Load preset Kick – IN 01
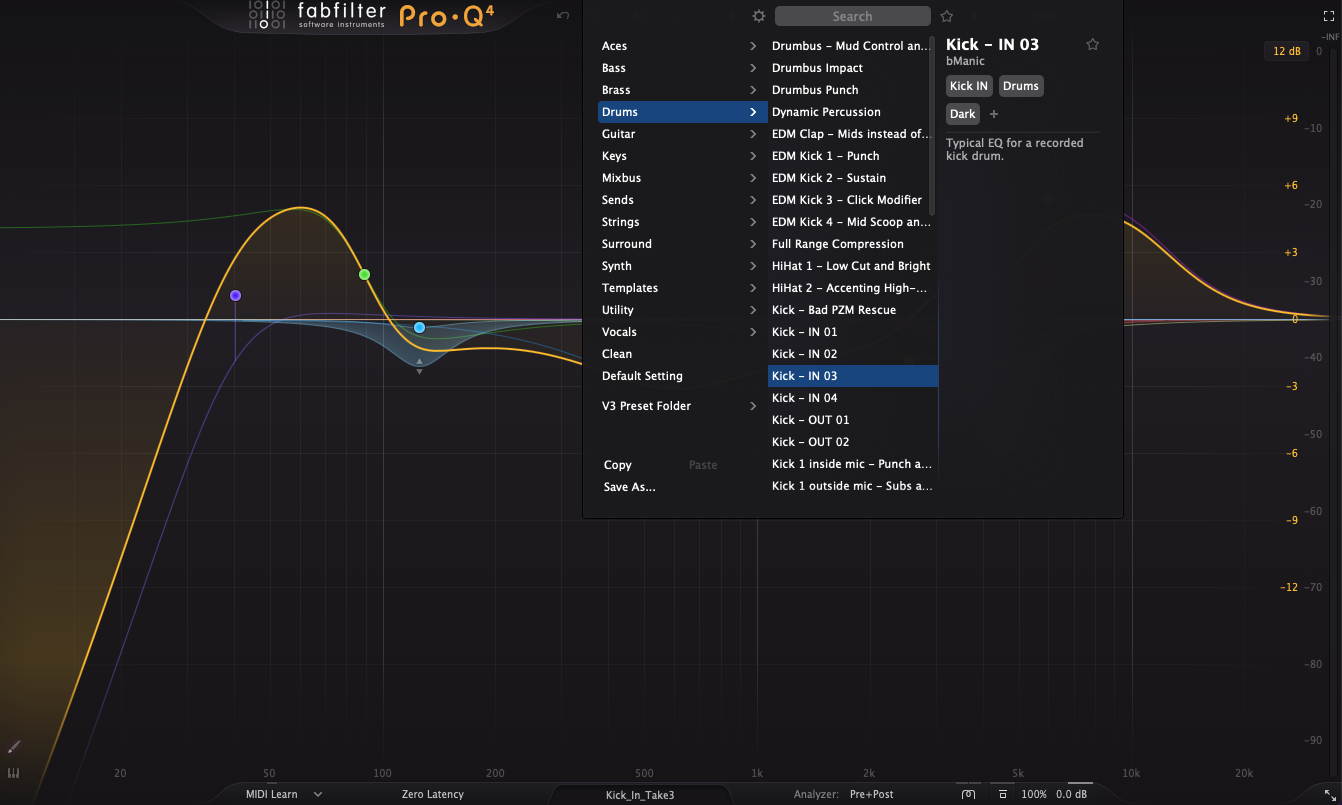The height and width of the screenshot is (805, 1342). [853, 332]
